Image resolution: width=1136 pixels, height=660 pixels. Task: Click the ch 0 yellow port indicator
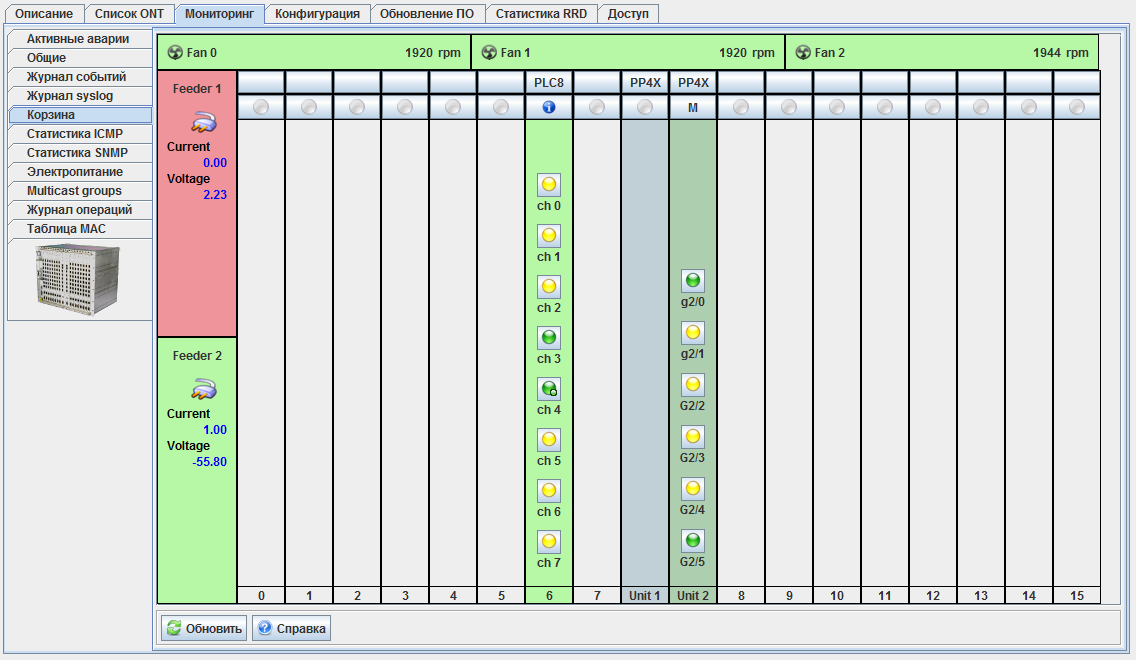click(548, 185)
